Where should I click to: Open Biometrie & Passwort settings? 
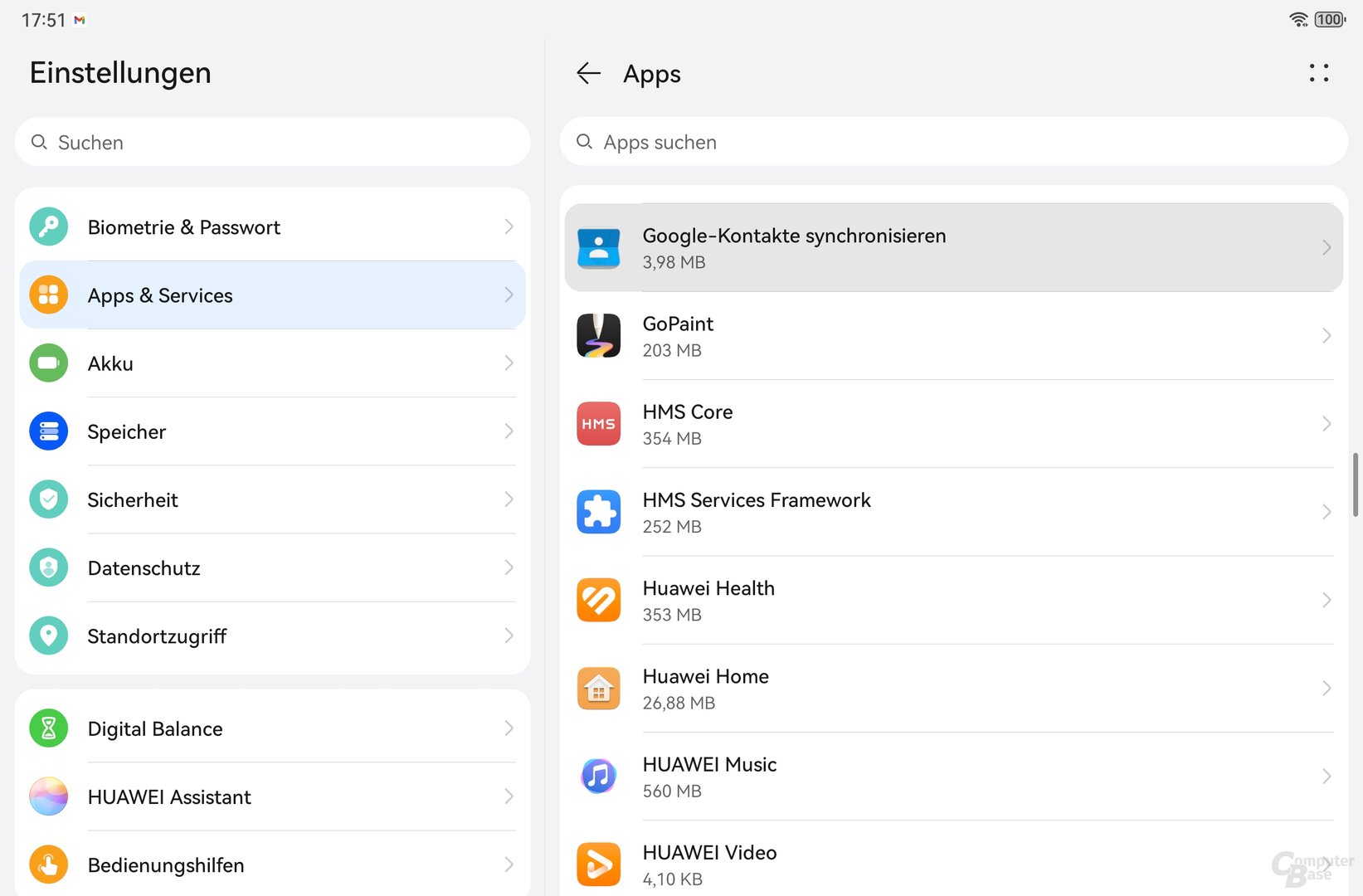tap(272, 226)
